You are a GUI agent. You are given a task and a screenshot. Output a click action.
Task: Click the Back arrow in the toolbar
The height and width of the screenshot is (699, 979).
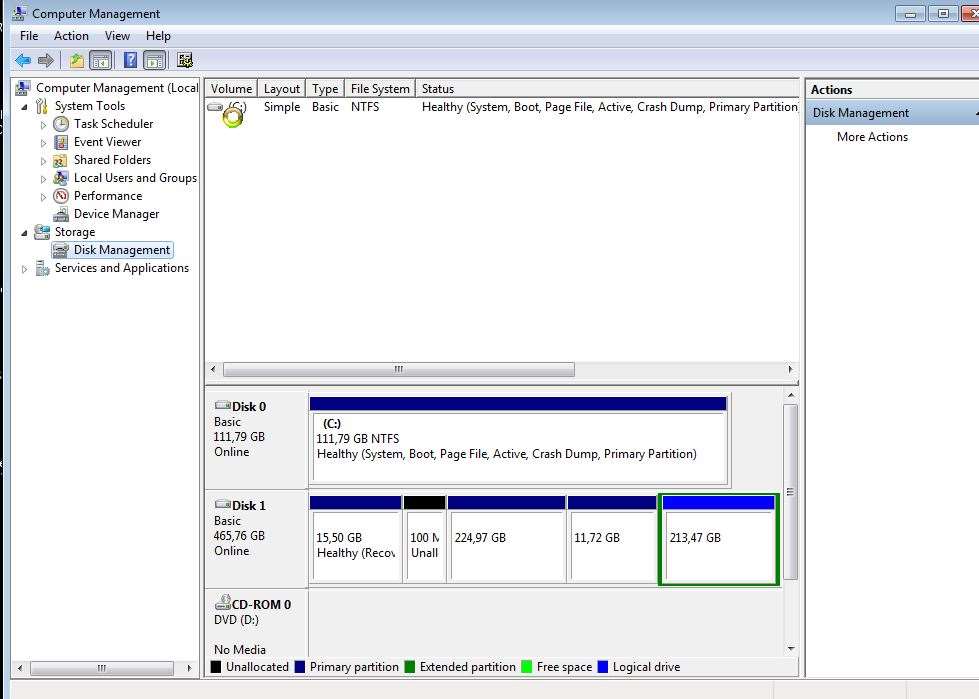pyautogui.click(x=23, y=61)
